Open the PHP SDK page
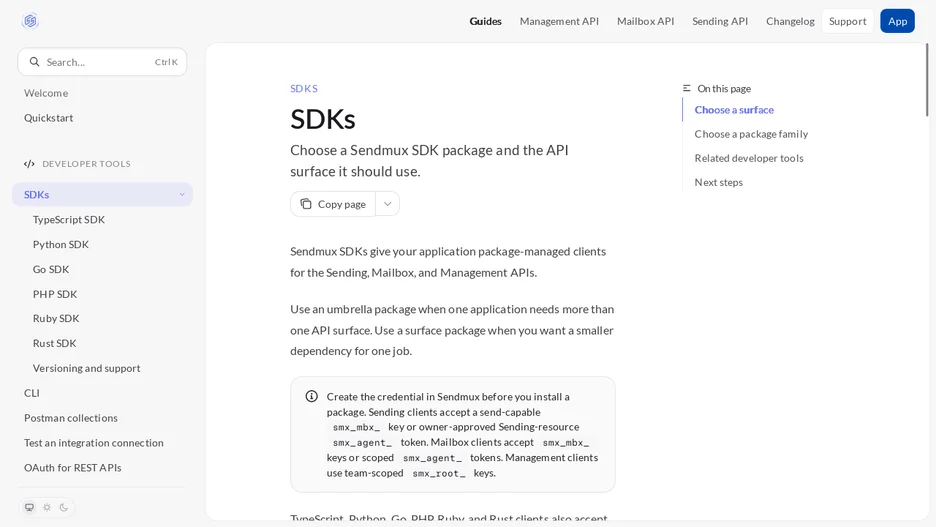Screen dimensions: 936x527 (55, 294)
